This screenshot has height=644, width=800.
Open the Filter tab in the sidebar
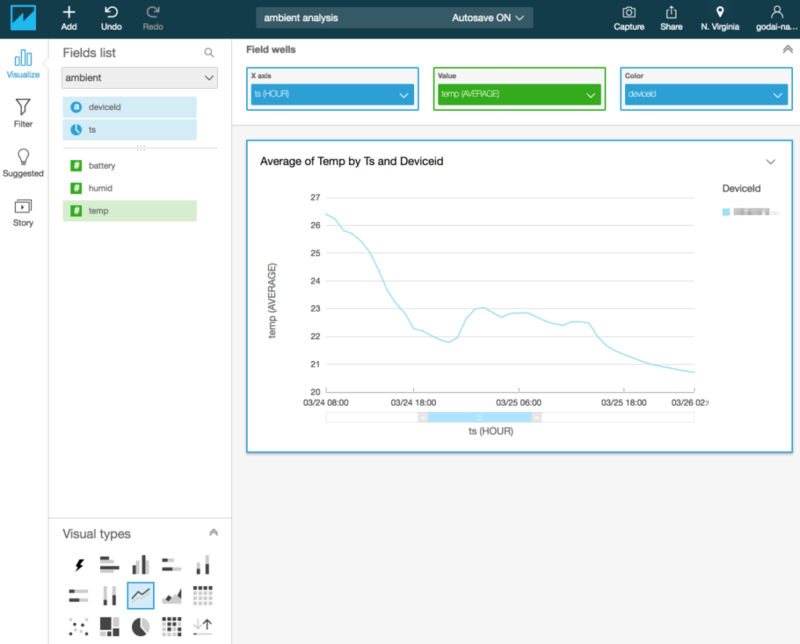point(23,113)
